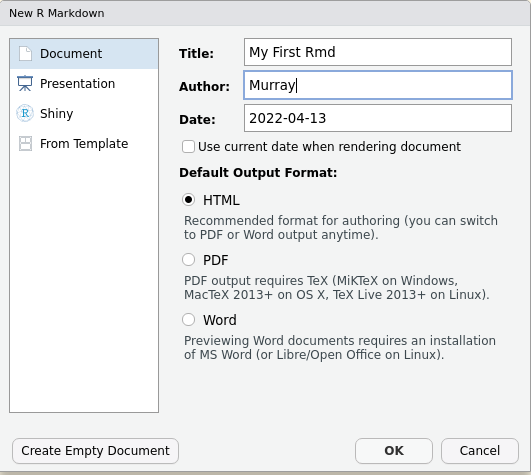Click the Date field showing 2022-04-13
The width and height of the screenshot is (531, 475).
click(x=378, y=118)
